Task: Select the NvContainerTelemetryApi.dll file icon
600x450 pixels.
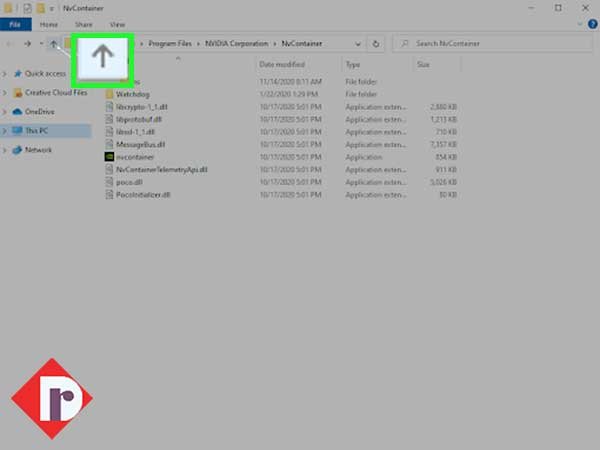Action: click(109, 170)
